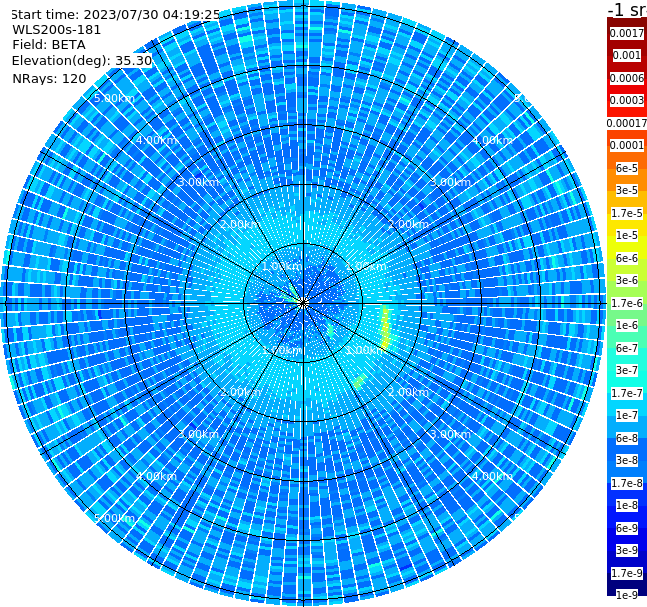The height and width of the screenshot is (607, 647).
Task: Click the northeast 3.00km ring label
Action: [450, 182]
